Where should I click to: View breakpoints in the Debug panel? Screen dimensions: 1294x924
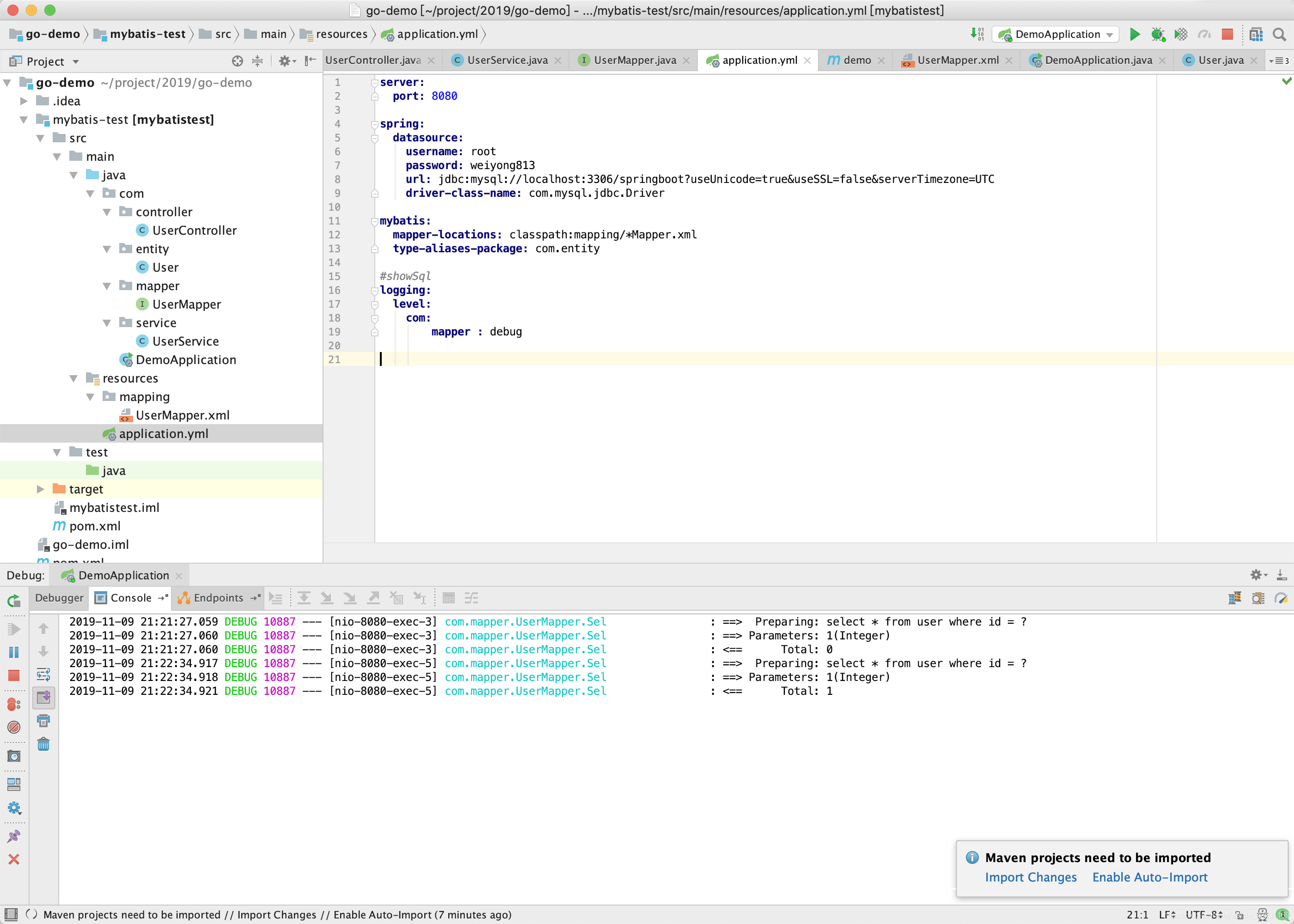14,704
